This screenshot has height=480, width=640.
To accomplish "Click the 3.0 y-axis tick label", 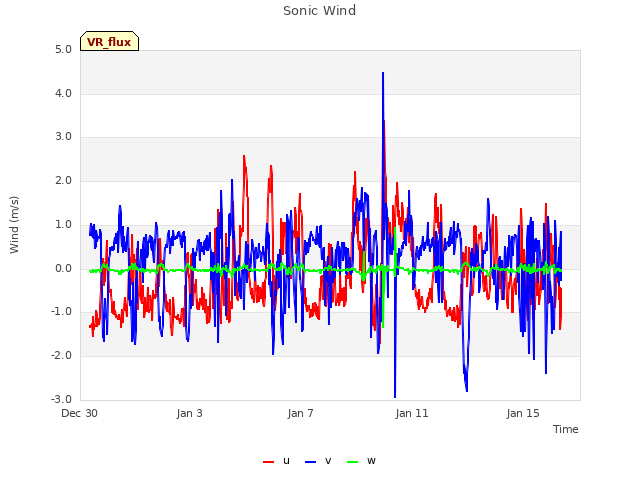I will [x=63, y=137].
